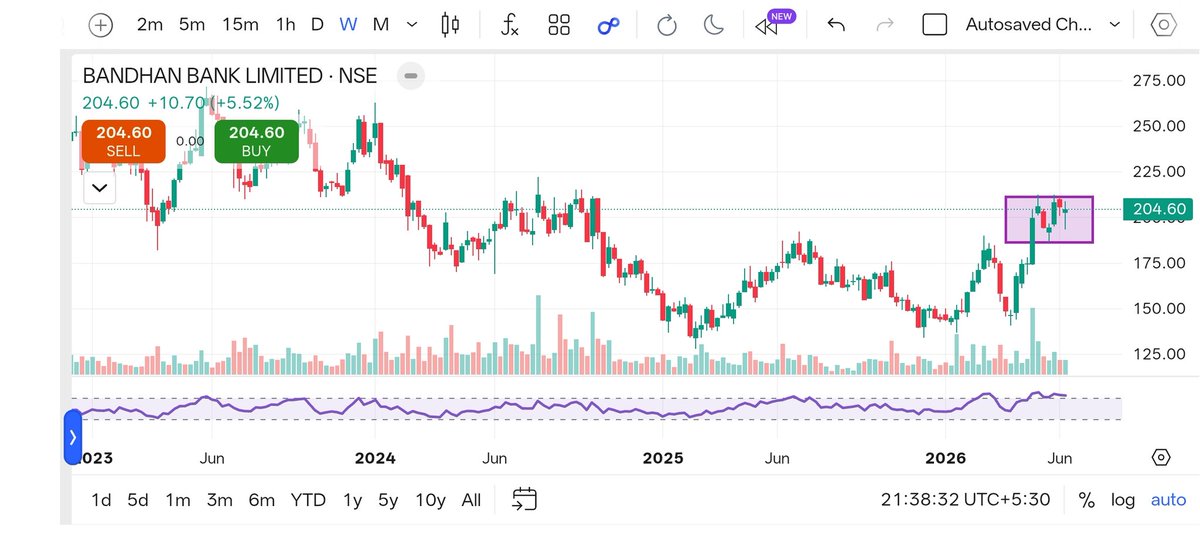
Task: Toggle dark mode with moon icon
Action: [713, 25]
